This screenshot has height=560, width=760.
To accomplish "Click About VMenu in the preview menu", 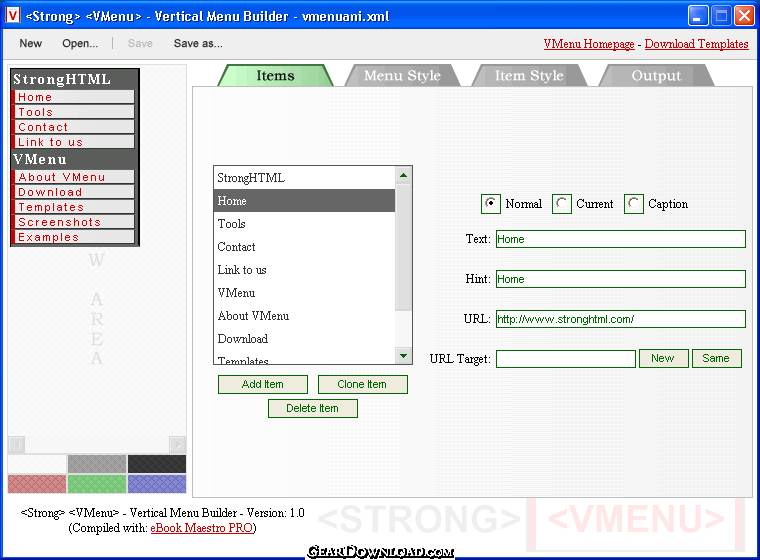I will [x=73, y=177].
